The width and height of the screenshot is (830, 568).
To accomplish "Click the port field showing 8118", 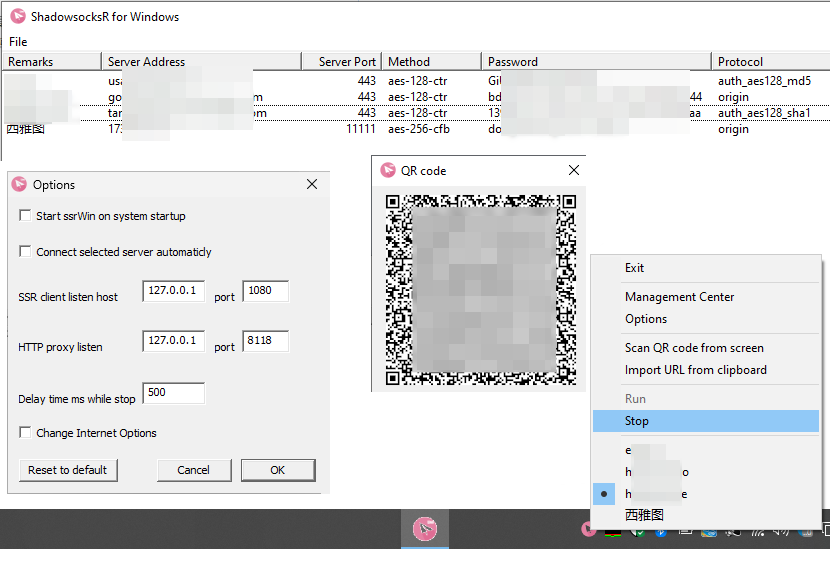I will (266, 341).
